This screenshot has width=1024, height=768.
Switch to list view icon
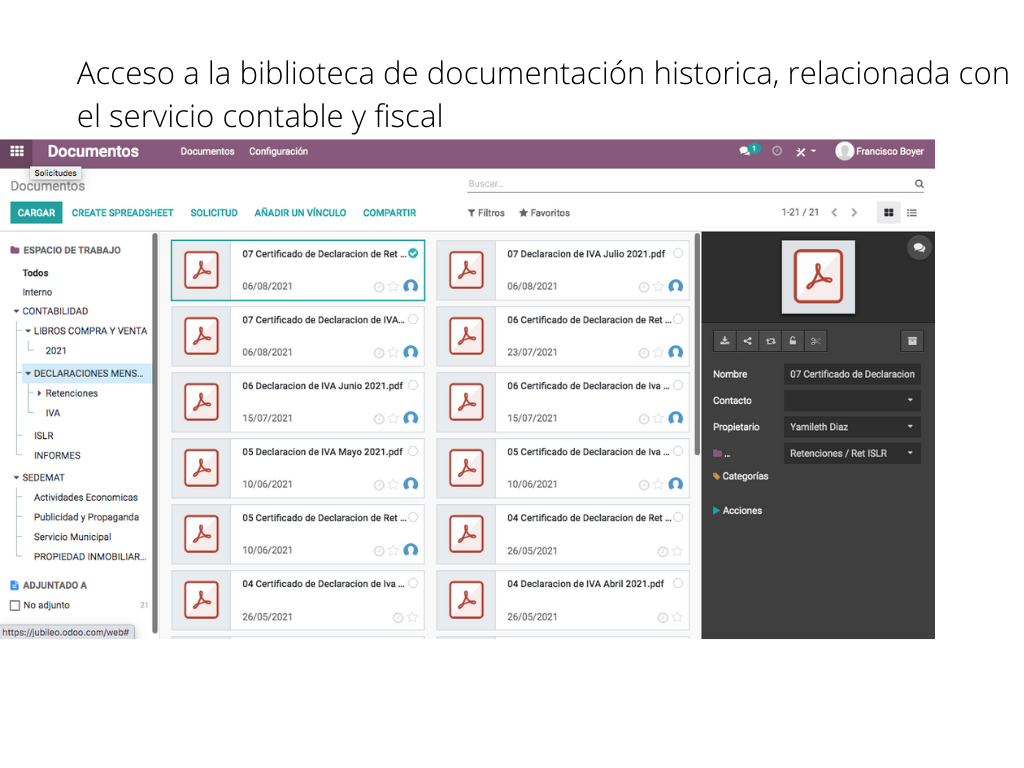912,213
